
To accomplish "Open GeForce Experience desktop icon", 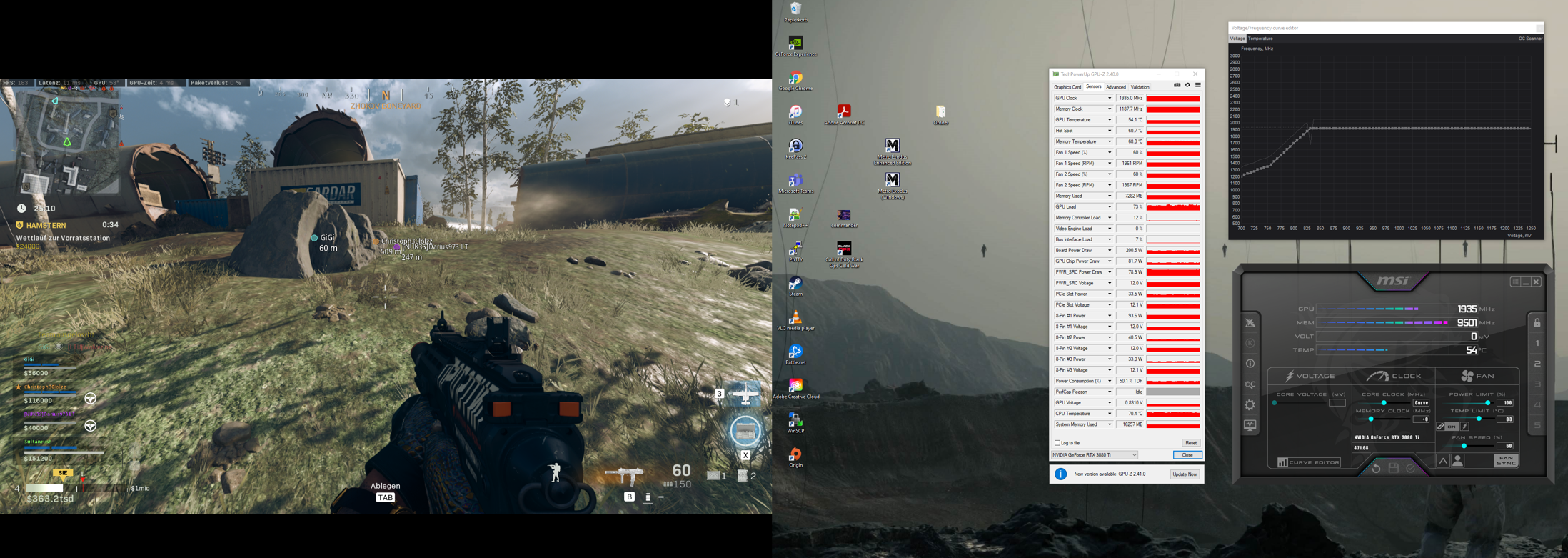I will click(795, 46).
